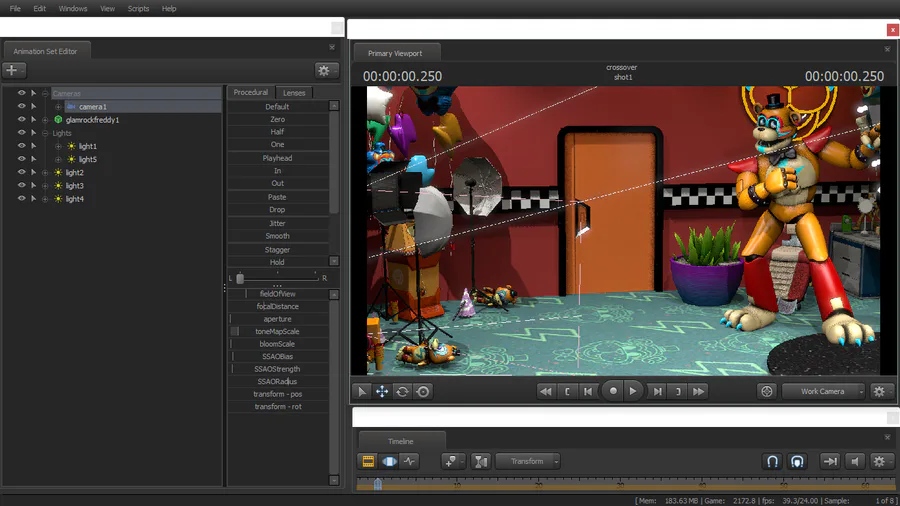Collapse the Lights tree group
This screenshot has width=900, height=506.
pyautogui.click(x=45, y=133)
